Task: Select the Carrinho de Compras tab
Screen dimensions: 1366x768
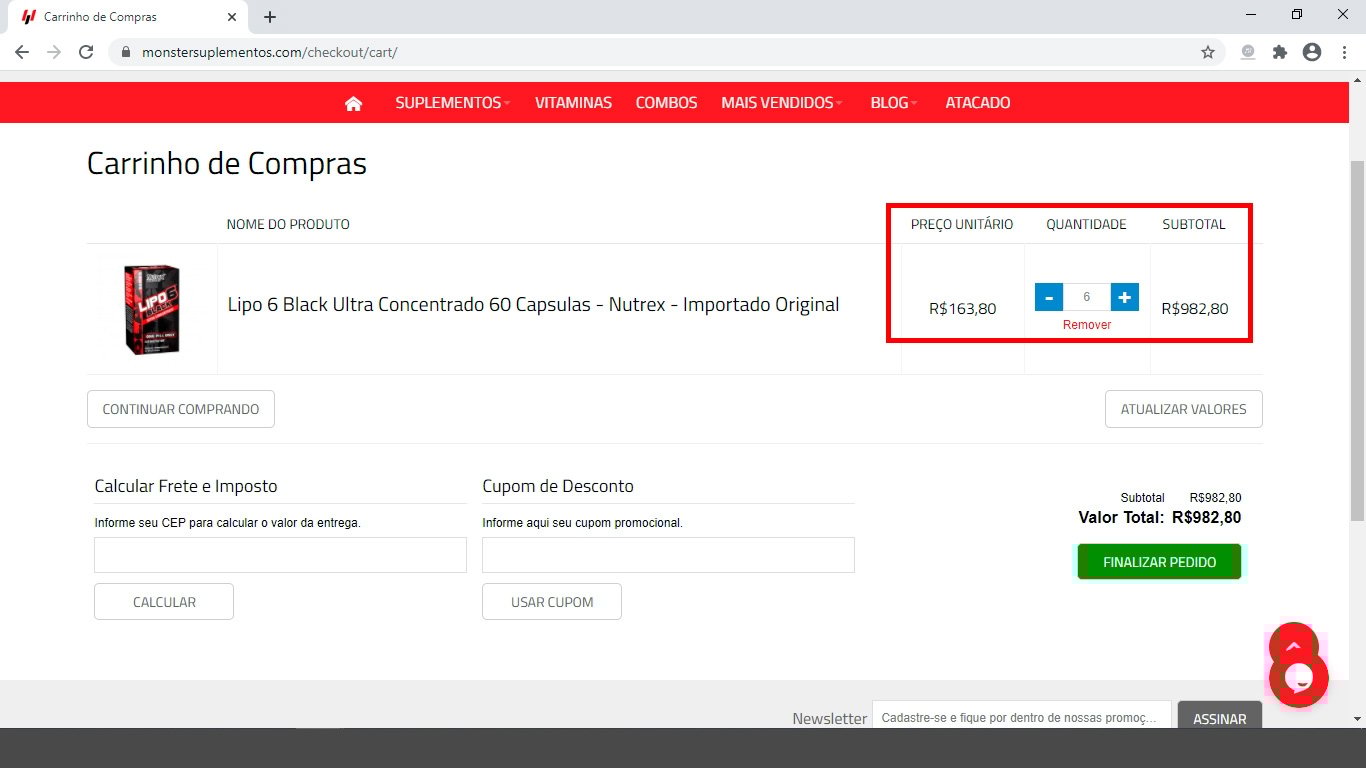Action: pos(127,17)
